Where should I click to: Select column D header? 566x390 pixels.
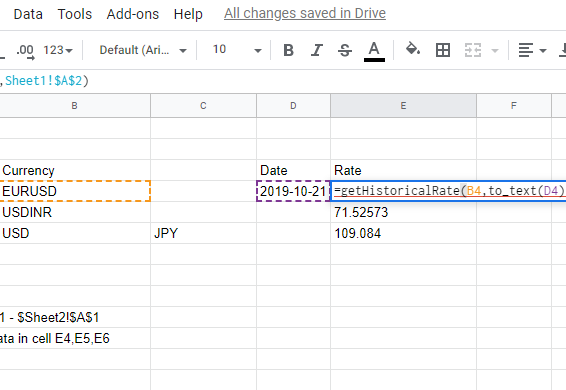(293, 106)
